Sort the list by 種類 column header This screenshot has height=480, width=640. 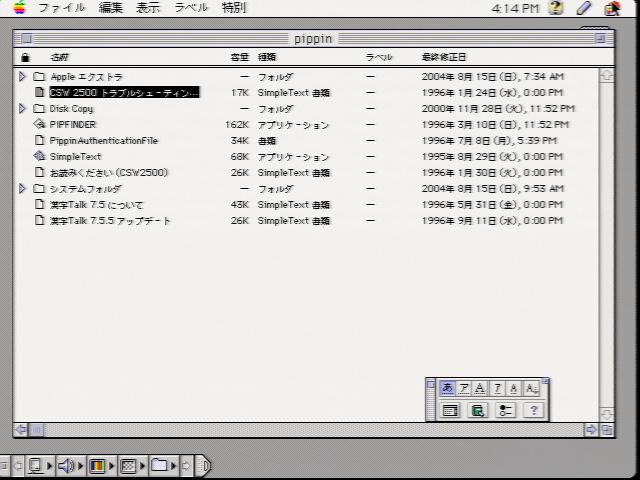(x=267, y=57)
